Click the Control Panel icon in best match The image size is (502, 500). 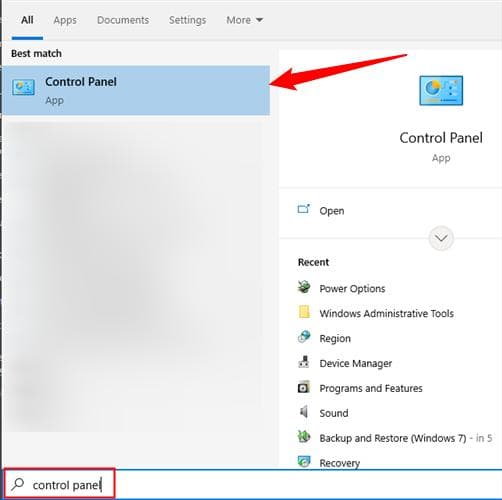coord(23,87)
